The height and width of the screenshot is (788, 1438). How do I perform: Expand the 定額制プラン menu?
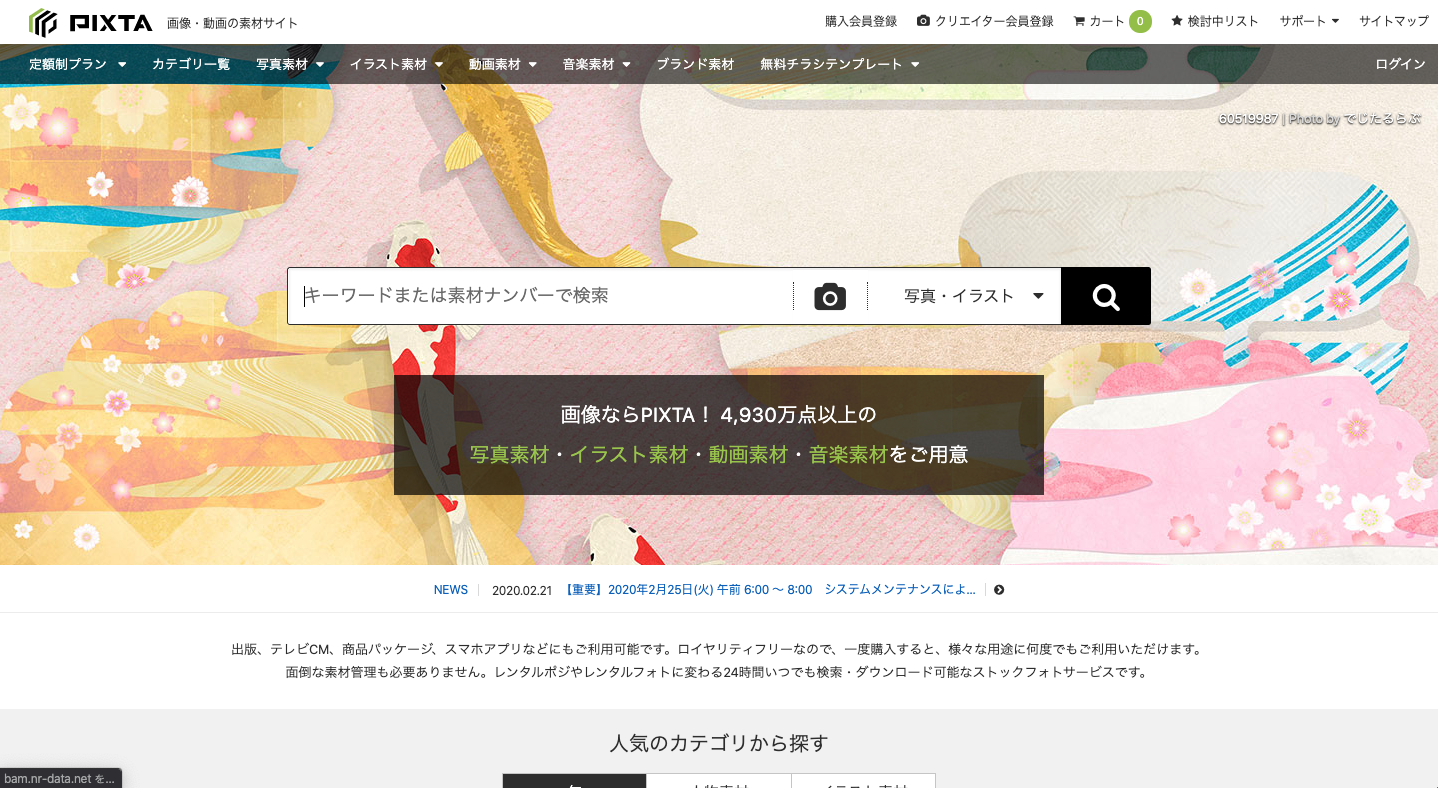click(78, 64)
